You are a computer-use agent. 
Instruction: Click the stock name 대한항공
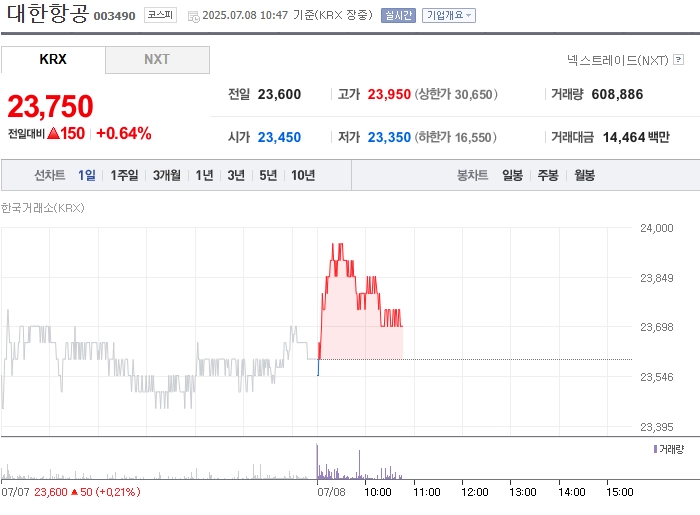[x=48, y=13]
